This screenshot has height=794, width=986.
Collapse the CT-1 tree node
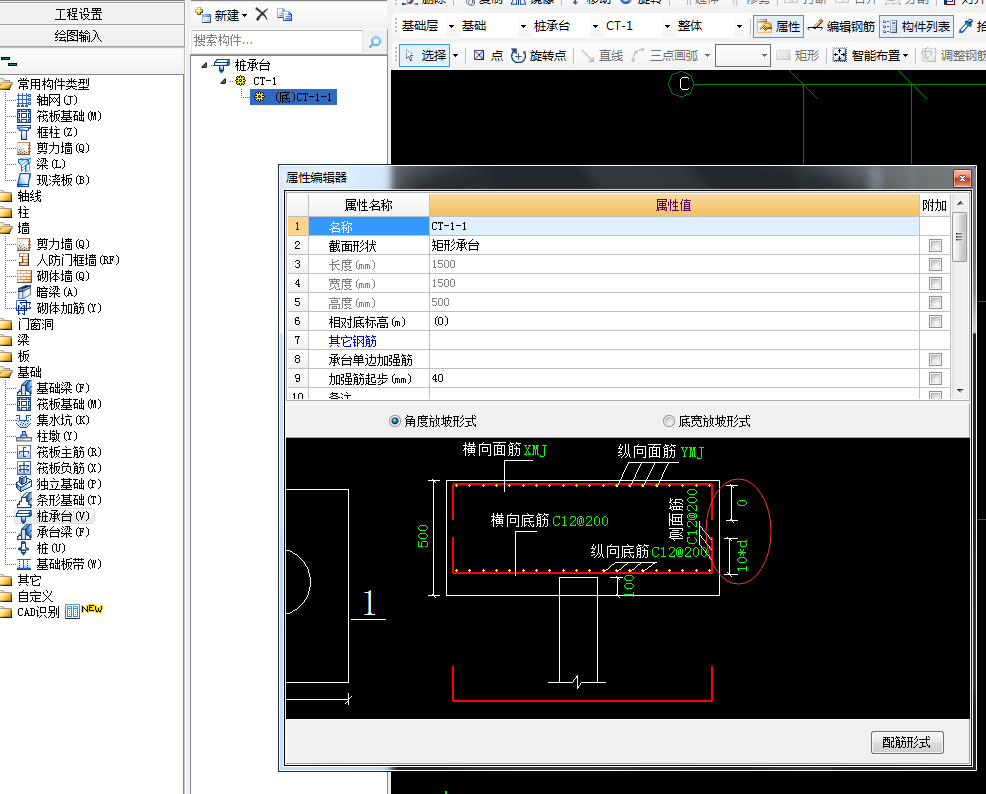[x=223, y=81]
